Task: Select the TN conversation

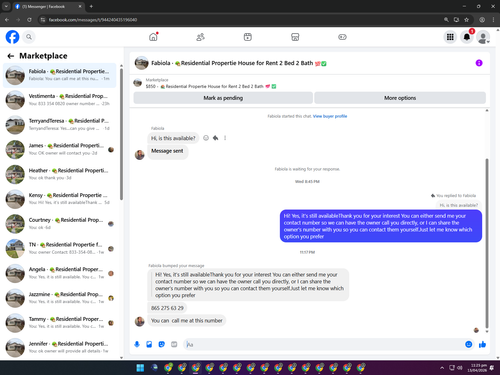Action: 59,248
